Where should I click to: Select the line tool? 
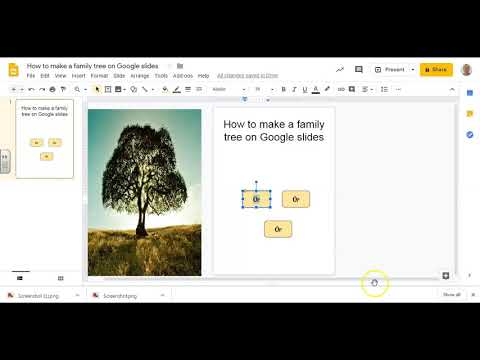pos(145,89)
